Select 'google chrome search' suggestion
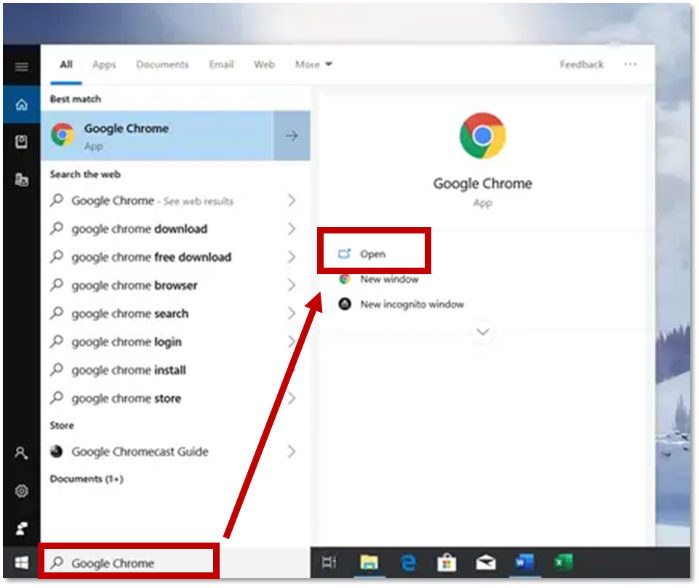699x588 pixels. pos(130,314)
